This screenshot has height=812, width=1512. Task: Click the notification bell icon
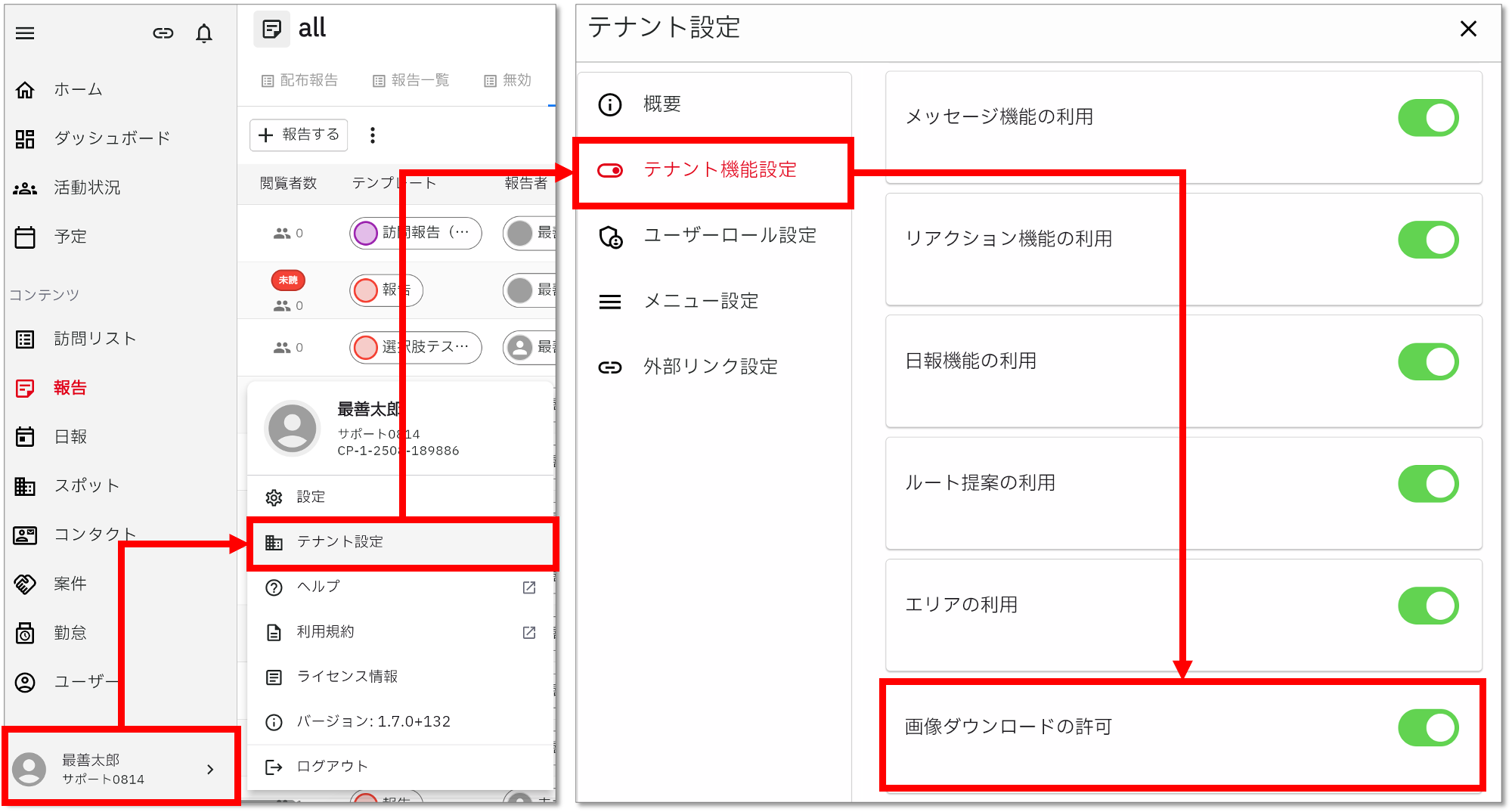click(x=204, y=33)
